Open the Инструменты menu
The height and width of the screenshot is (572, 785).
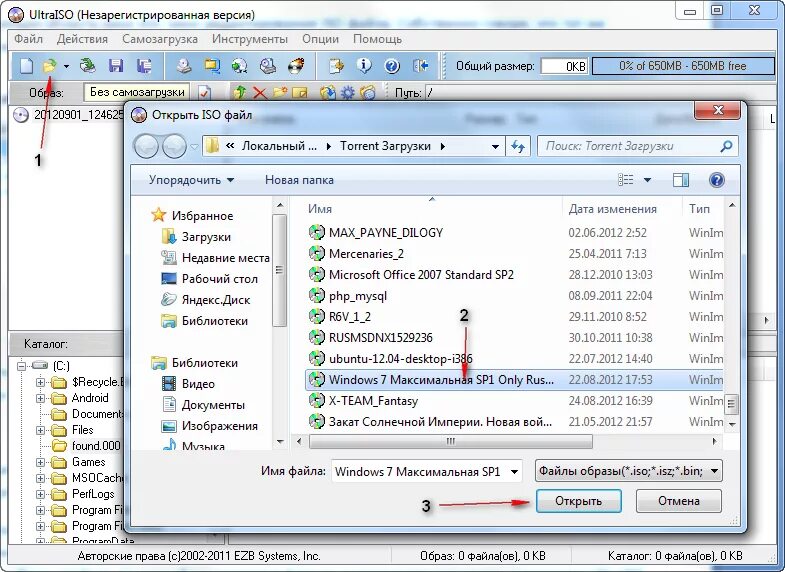(250, 39)
